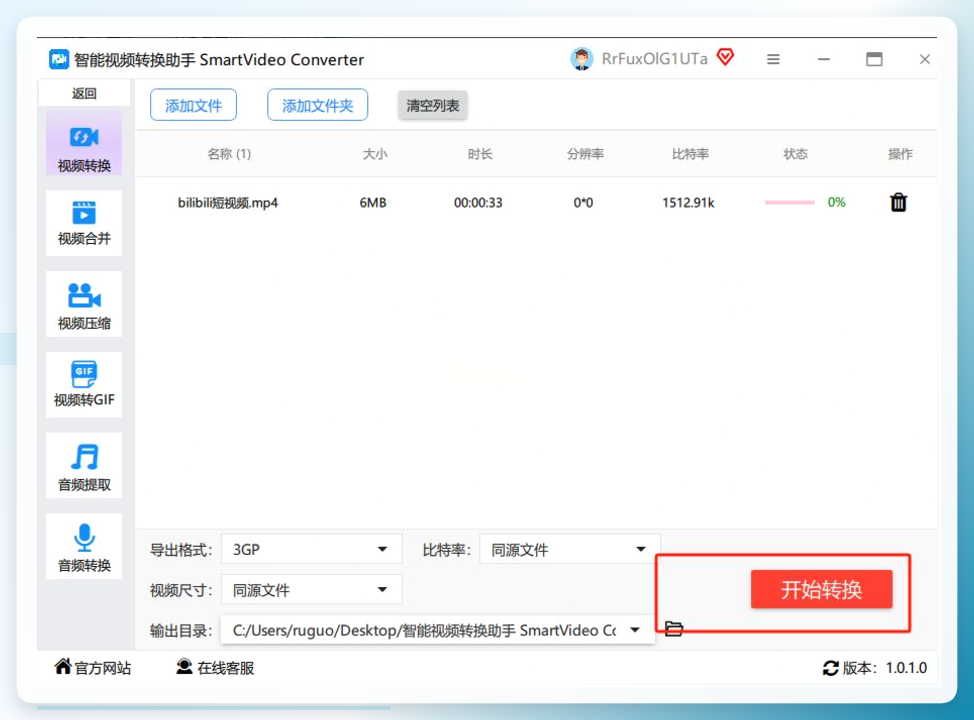This screenshot has width=974, height=720.
Task: Click the user avatar icon
Action: click(581, 59)
